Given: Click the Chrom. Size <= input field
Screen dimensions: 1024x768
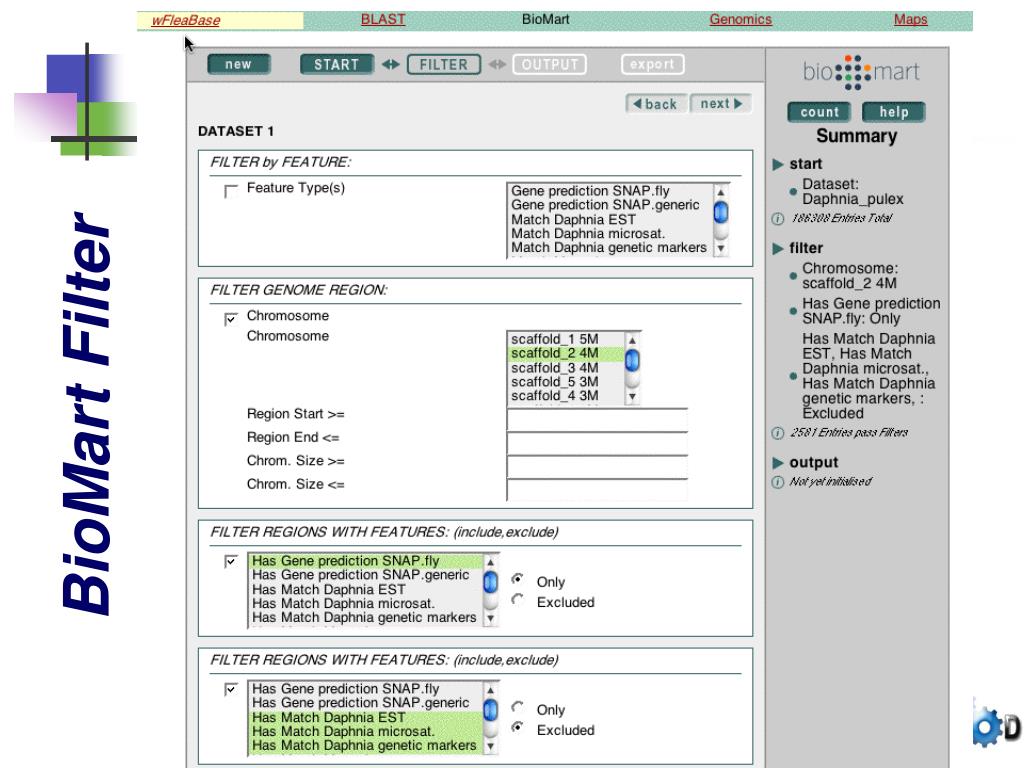Looking at the screenshot, I should (x=597, y=490).
